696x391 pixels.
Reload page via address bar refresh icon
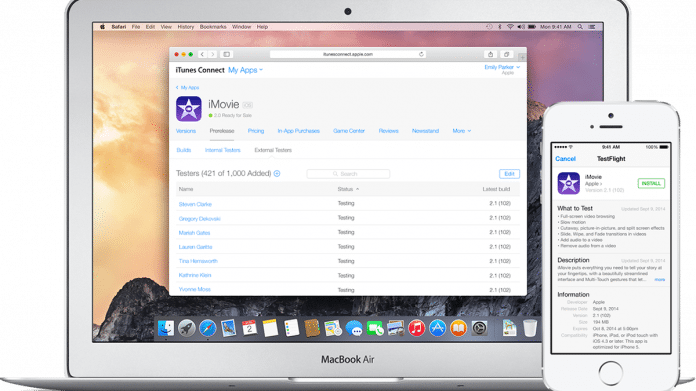[421, 54]
